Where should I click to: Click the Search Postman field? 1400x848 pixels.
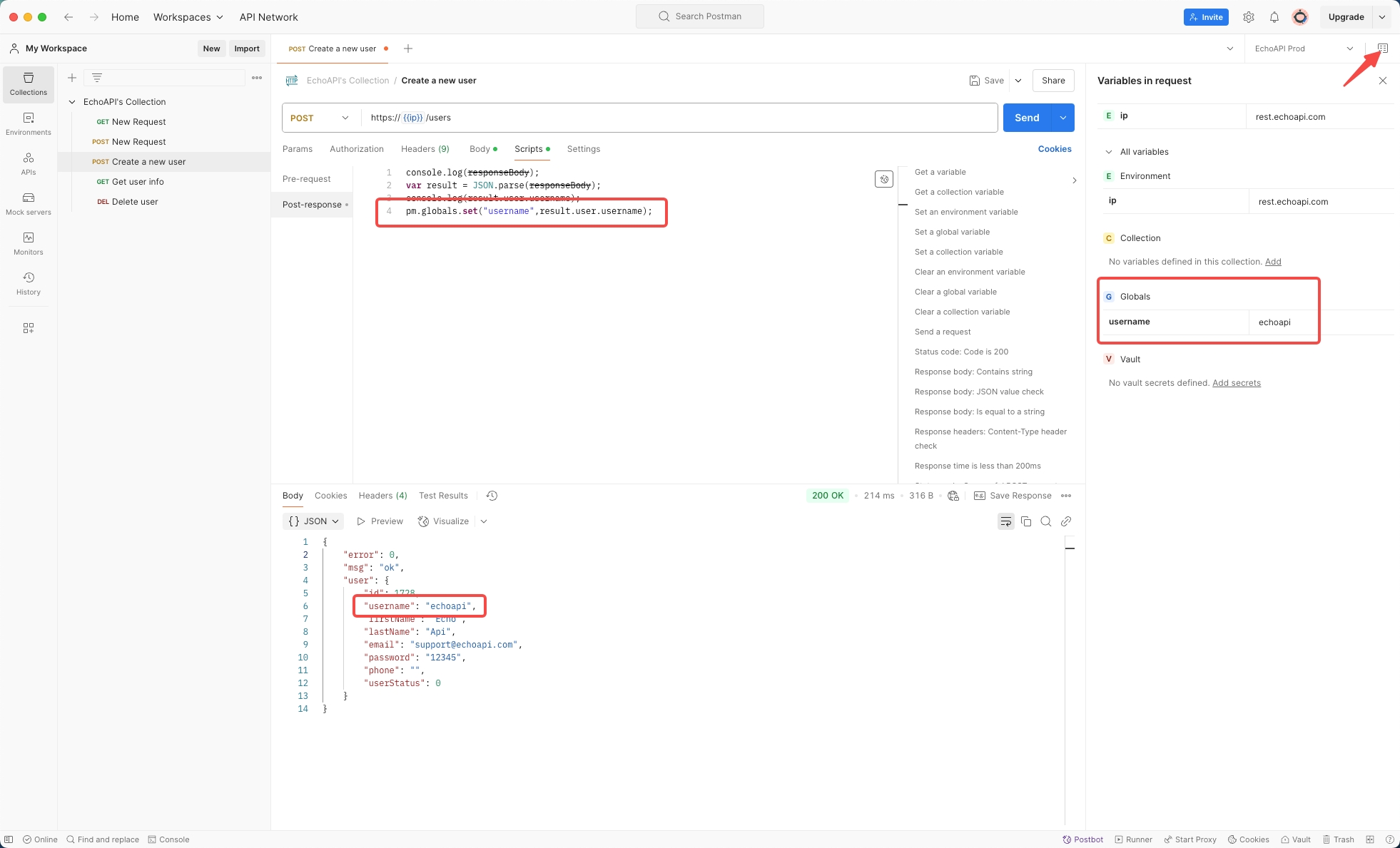[x=700, y=16]
